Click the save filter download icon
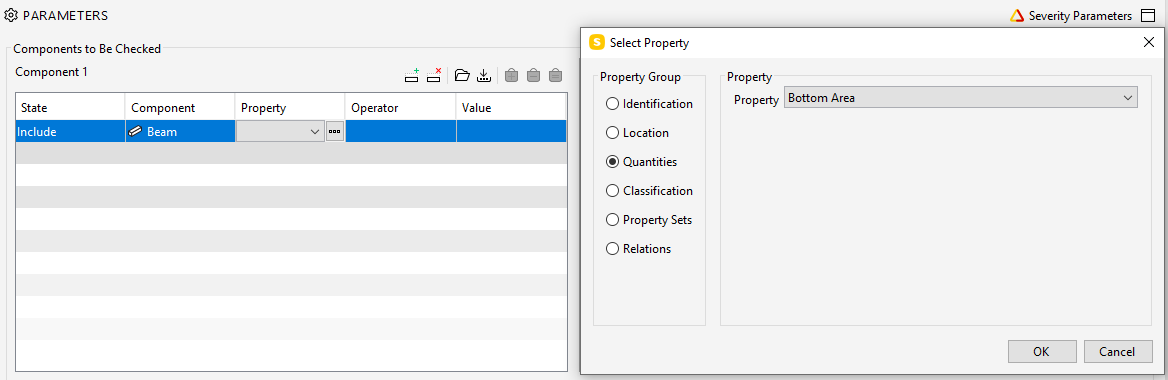The height and width of the screenshot is (380, 1168). [484, 75]
